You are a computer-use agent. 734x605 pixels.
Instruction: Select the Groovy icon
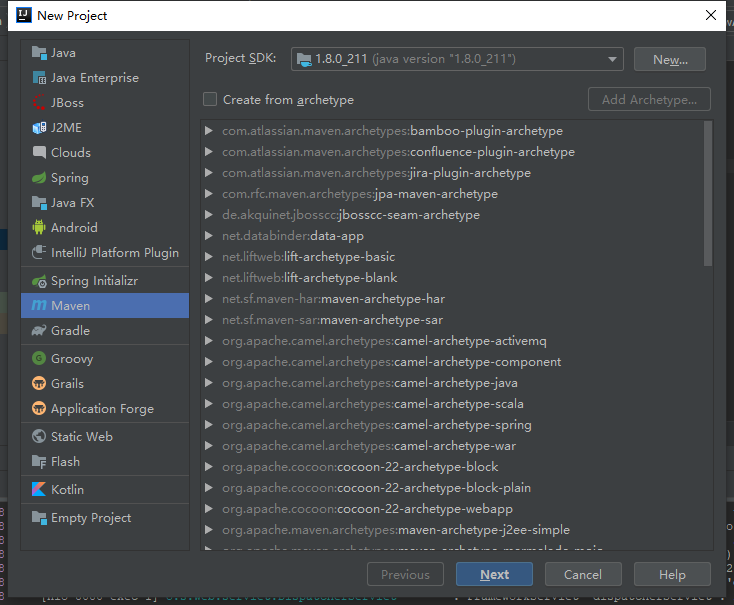[x=39, y=358]
